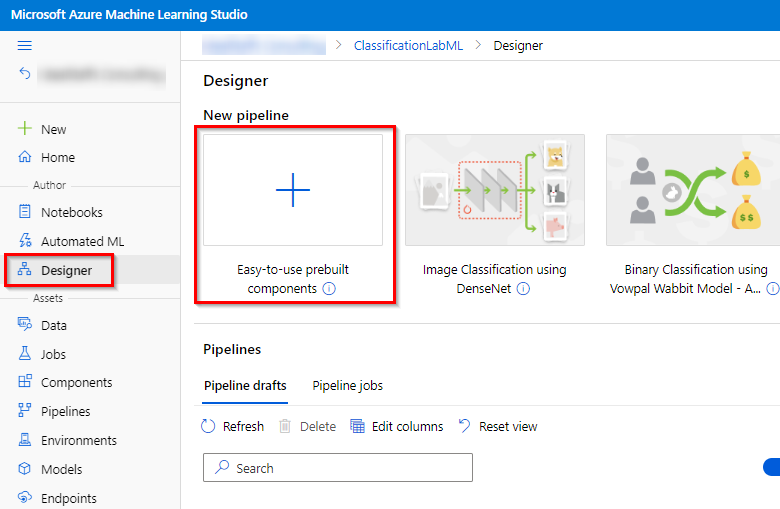Open the Data assets page
The height and width of the screenshot is (509, 780).
tap(53, 325)
